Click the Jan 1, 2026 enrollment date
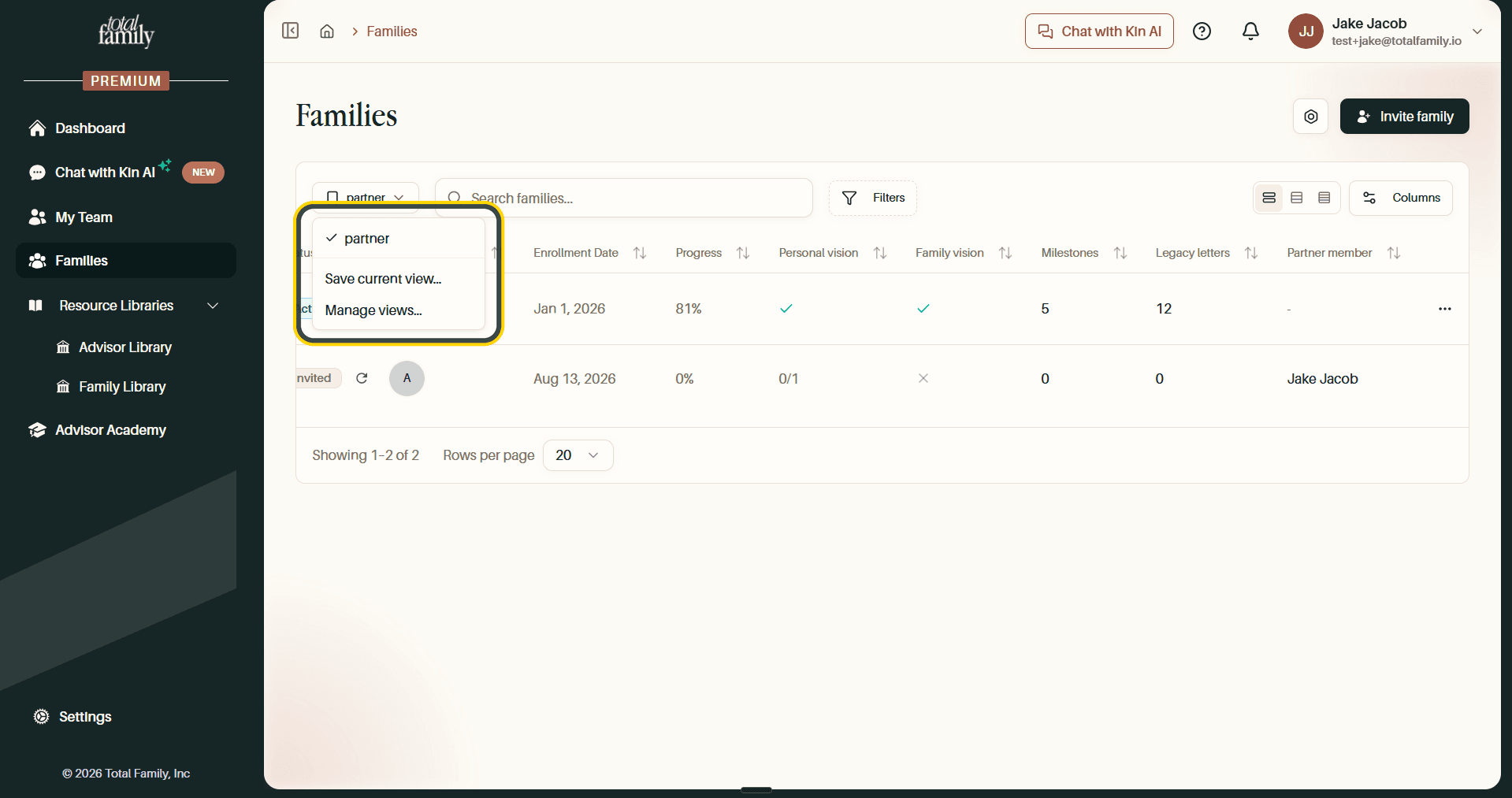This screenshot has height=798, width=1512. click(x=570, y=309)
